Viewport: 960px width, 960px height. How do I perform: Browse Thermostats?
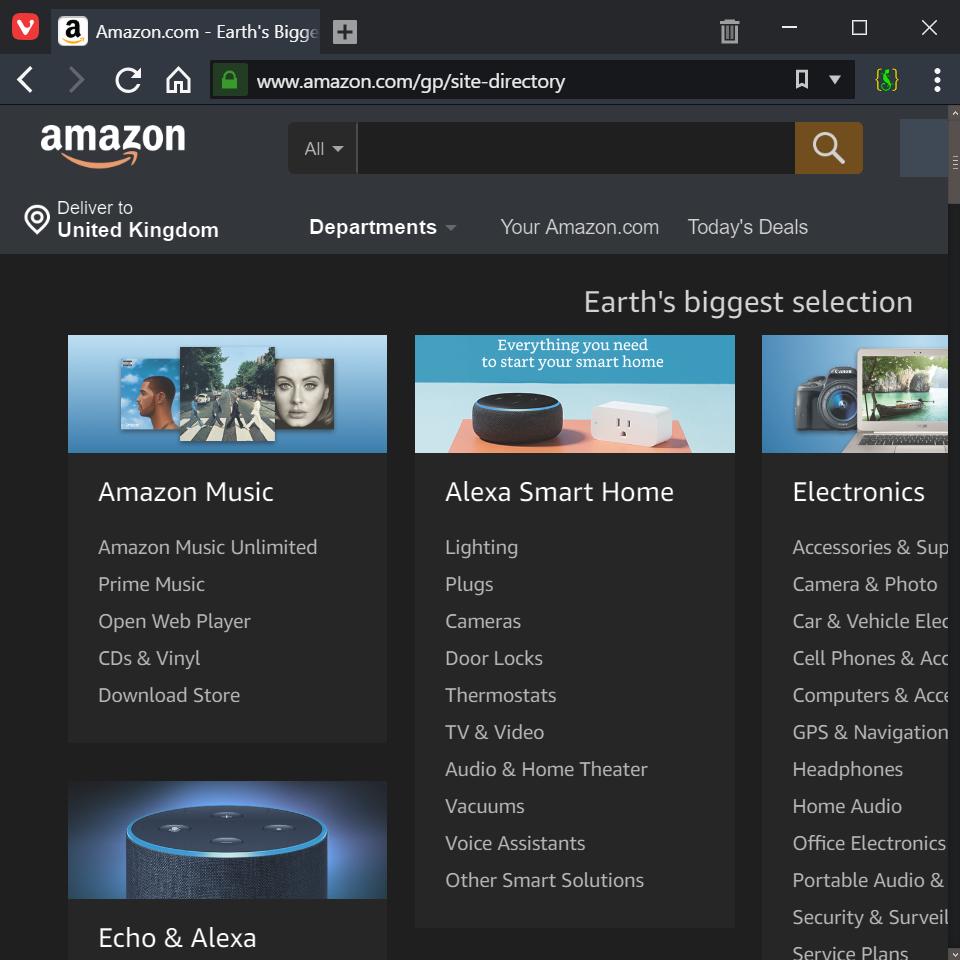point(500,696)
